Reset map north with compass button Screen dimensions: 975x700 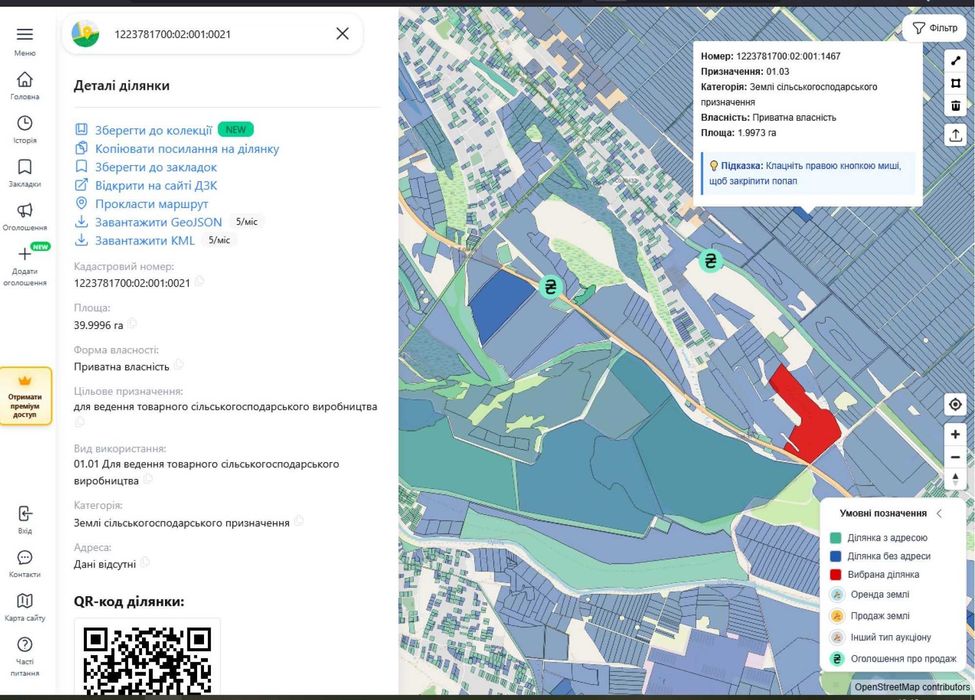pyautogui.click(x=956, y=479)
